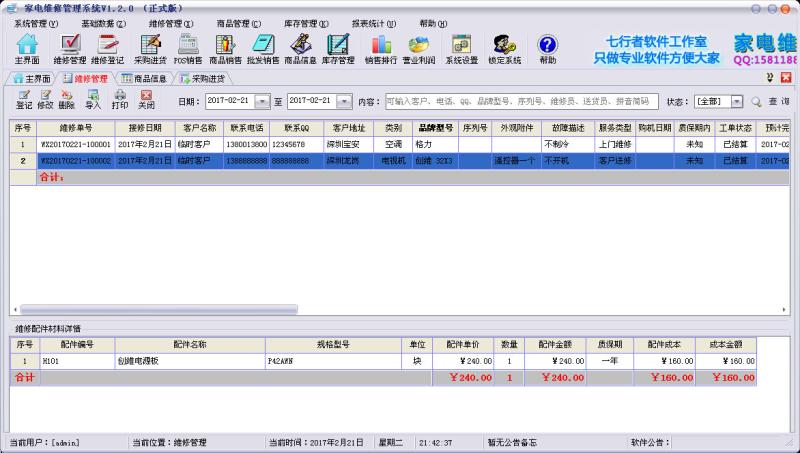Click the 品牌型号 column header
Viewport: 800px width, 453px height.
(x=435, y=128)
